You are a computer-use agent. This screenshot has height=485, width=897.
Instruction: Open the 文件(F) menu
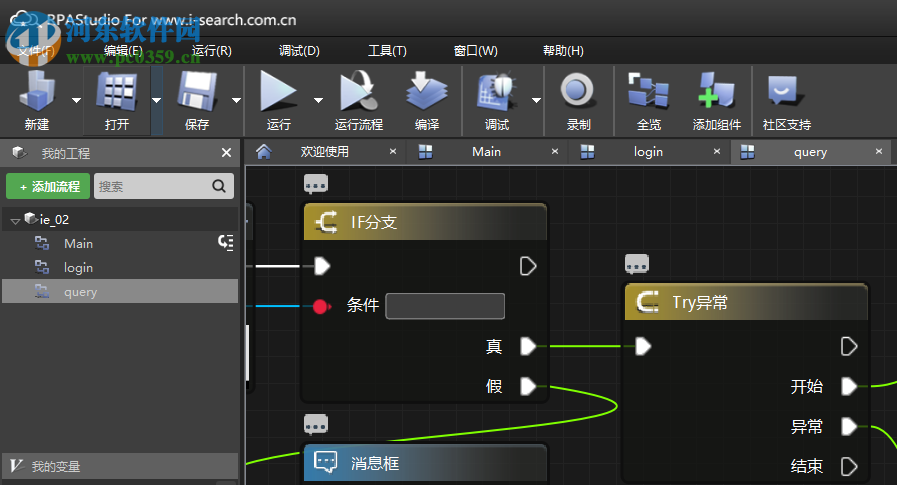(x=37, y=51)
